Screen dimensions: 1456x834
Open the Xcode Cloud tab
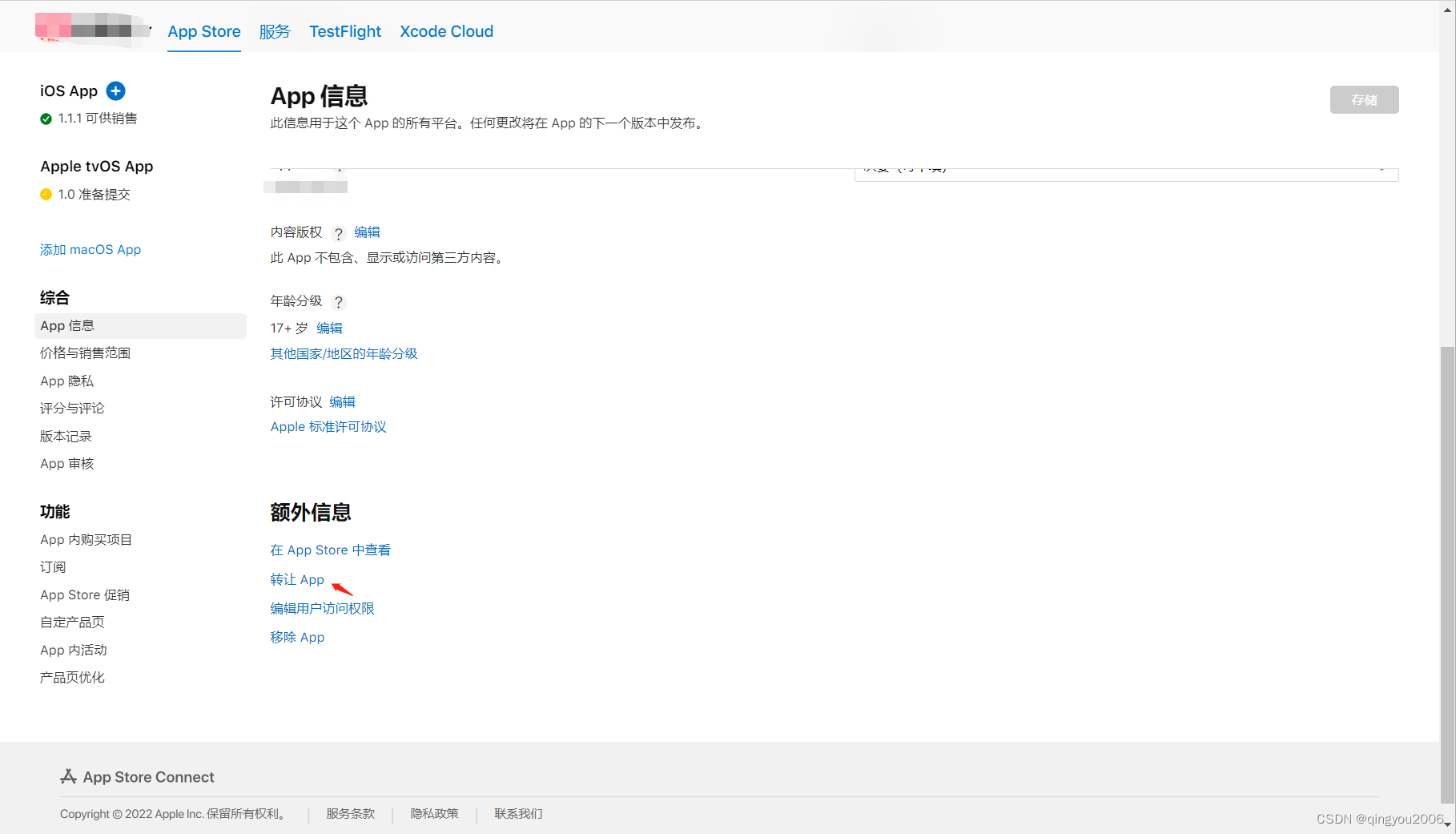pos(447,31)
